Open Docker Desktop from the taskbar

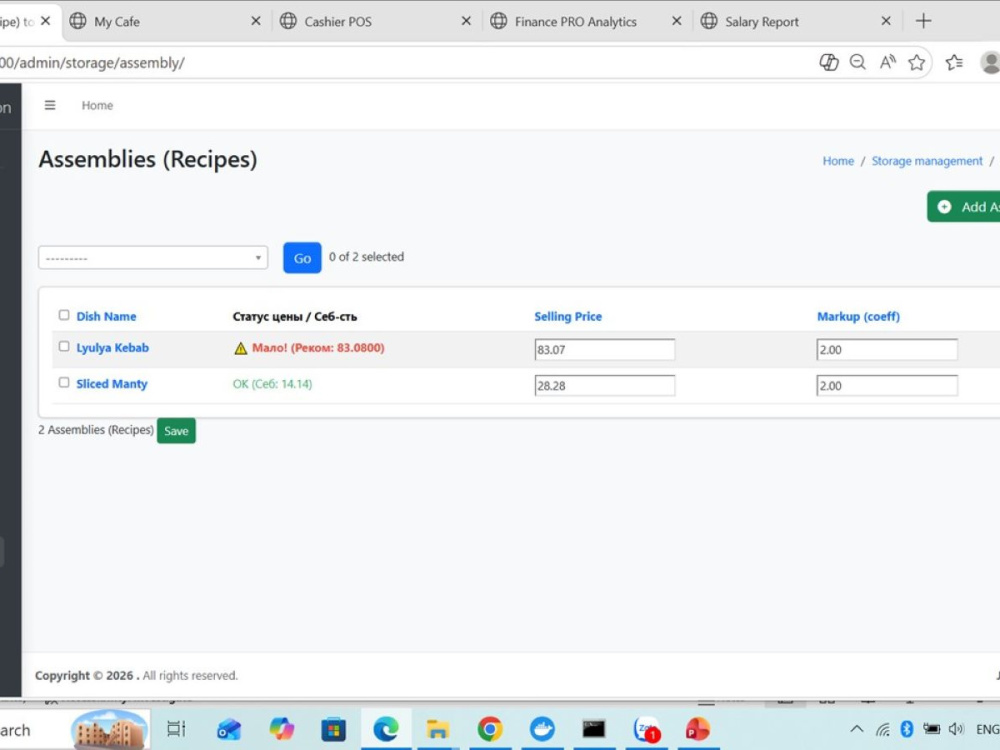(542, 728)
